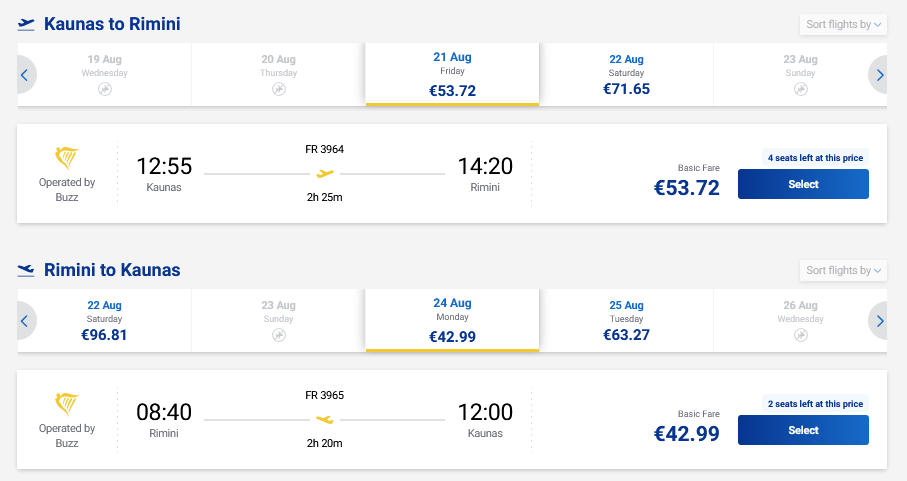Click the no-flight icon under 26 Aug Wednesday
This screenshot has width=907, height=481.
800,335
